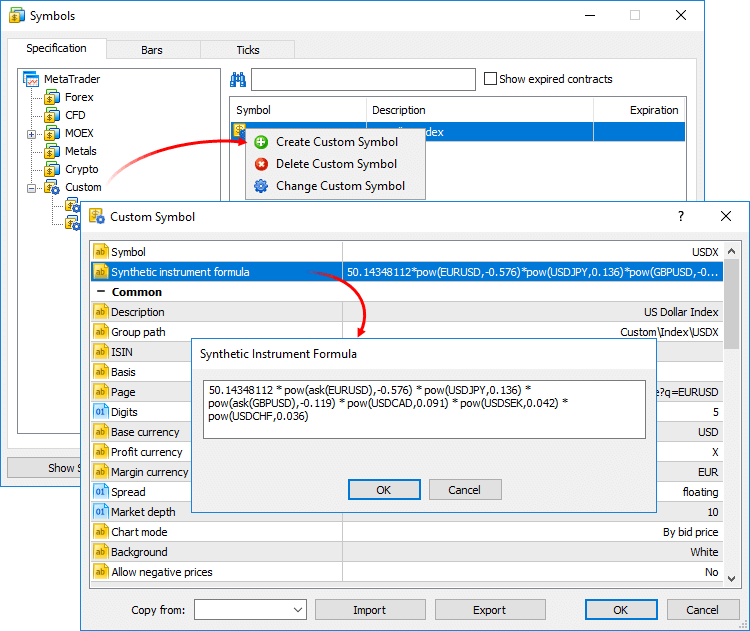
Task: Click the binoculars search icon
Action: (x=238, y=79)
